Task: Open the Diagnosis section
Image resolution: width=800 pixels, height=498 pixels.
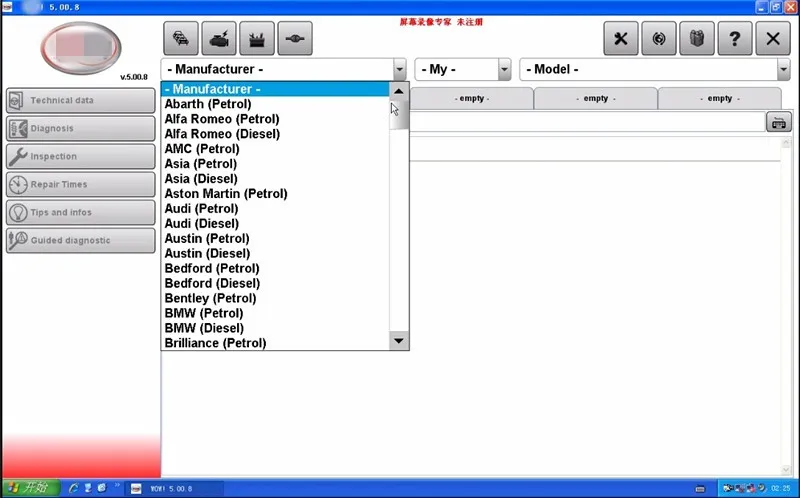Action: click(81, 129)
